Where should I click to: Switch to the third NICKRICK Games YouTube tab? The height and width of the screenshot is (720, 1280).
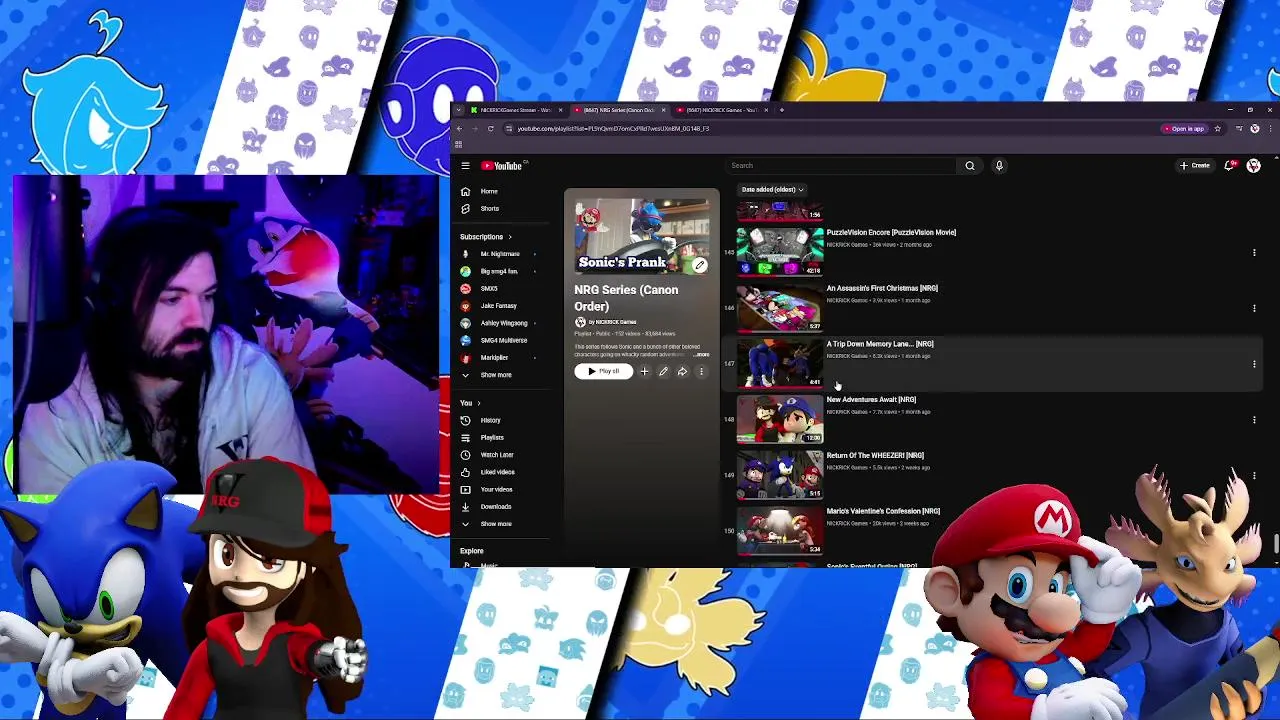(720, 110)
